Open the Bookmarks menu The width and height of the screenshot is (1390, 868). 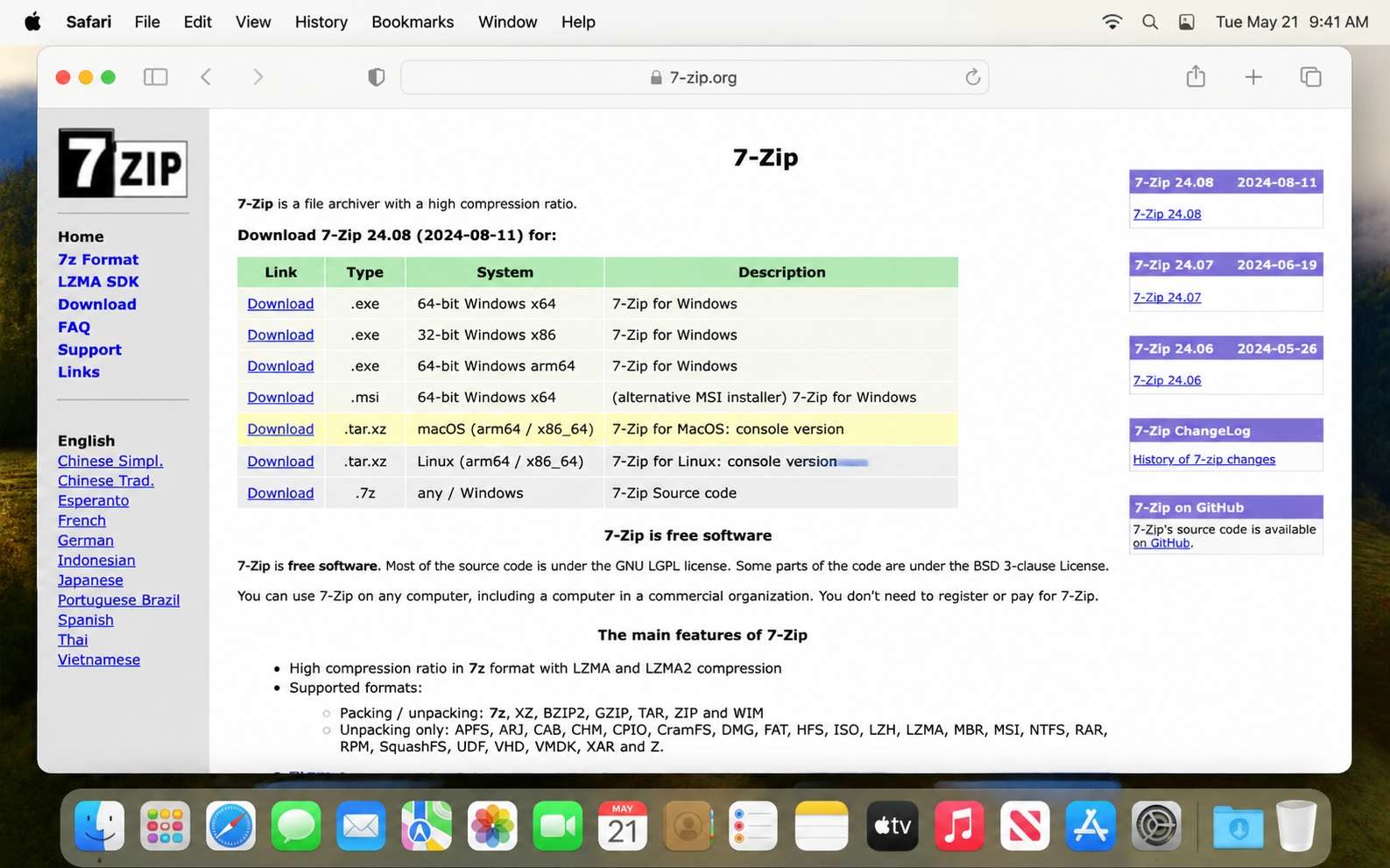(x=413, y=22)
